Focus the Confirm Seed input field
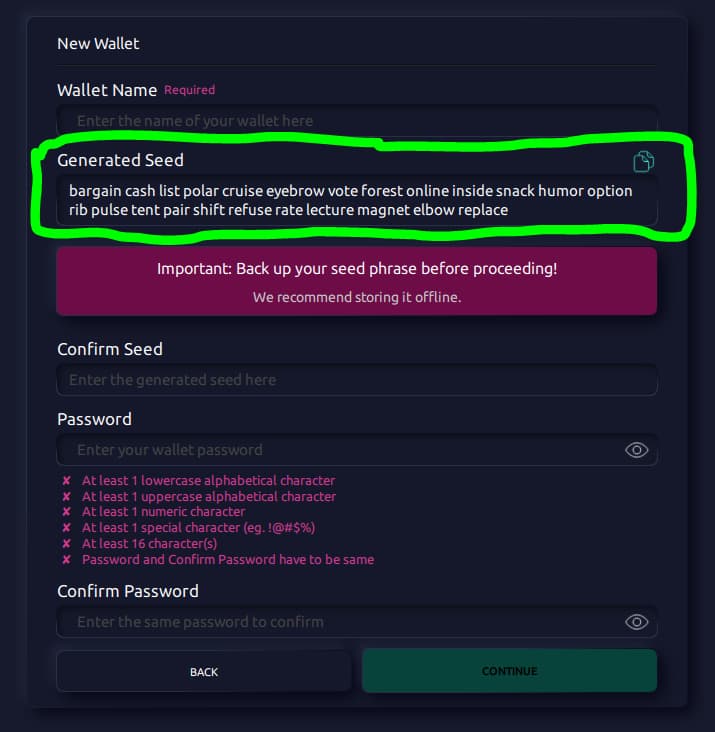The width and height of the screenshot is (715, 732). (357, 380)
